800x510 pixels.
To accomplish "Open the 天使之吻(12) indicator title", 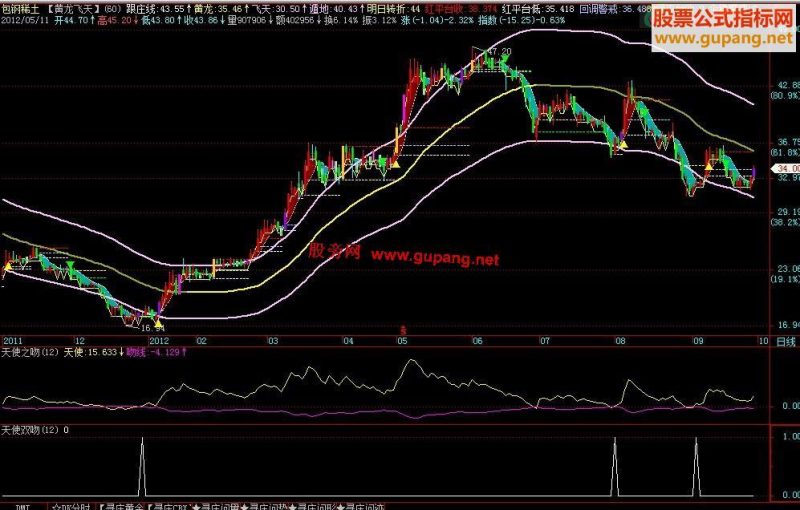I will 30,352.
